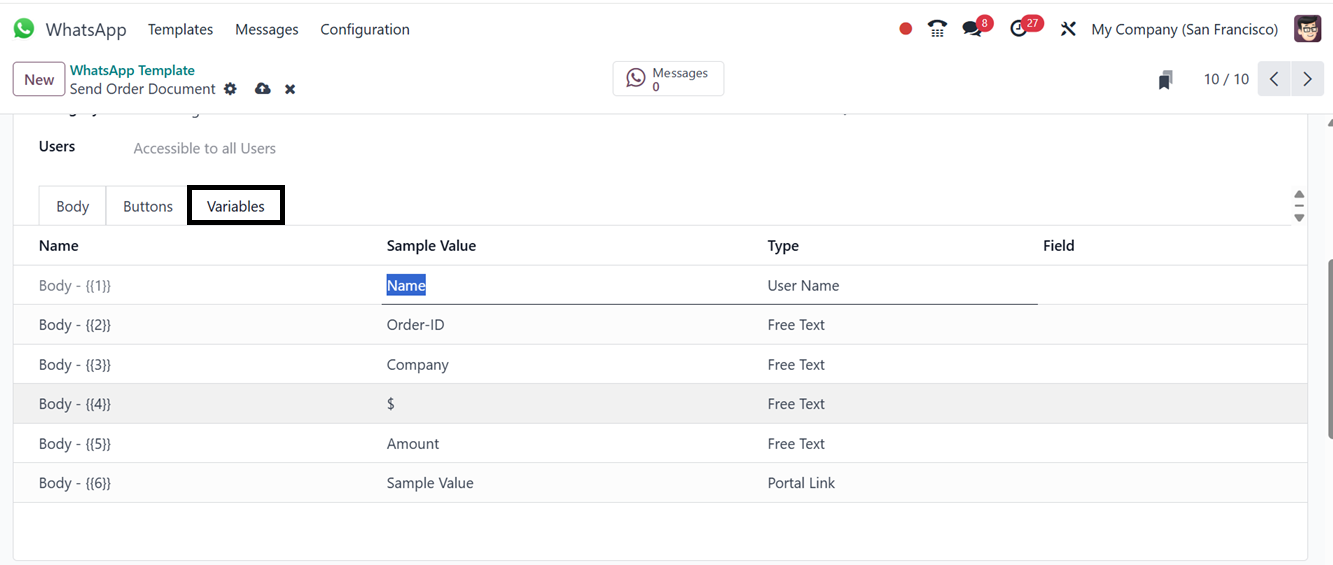This screenshot has height=565, width=1333.
Task: Click the WhatsApp app logo icon
Action: [x=24, y=29]
